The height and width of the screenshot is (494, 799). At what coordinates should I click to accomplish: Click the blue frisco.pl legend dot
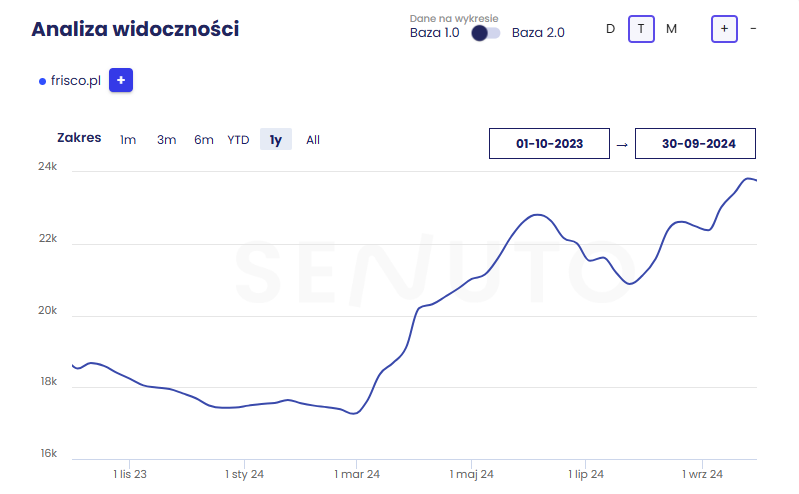[x=42, y=82]
